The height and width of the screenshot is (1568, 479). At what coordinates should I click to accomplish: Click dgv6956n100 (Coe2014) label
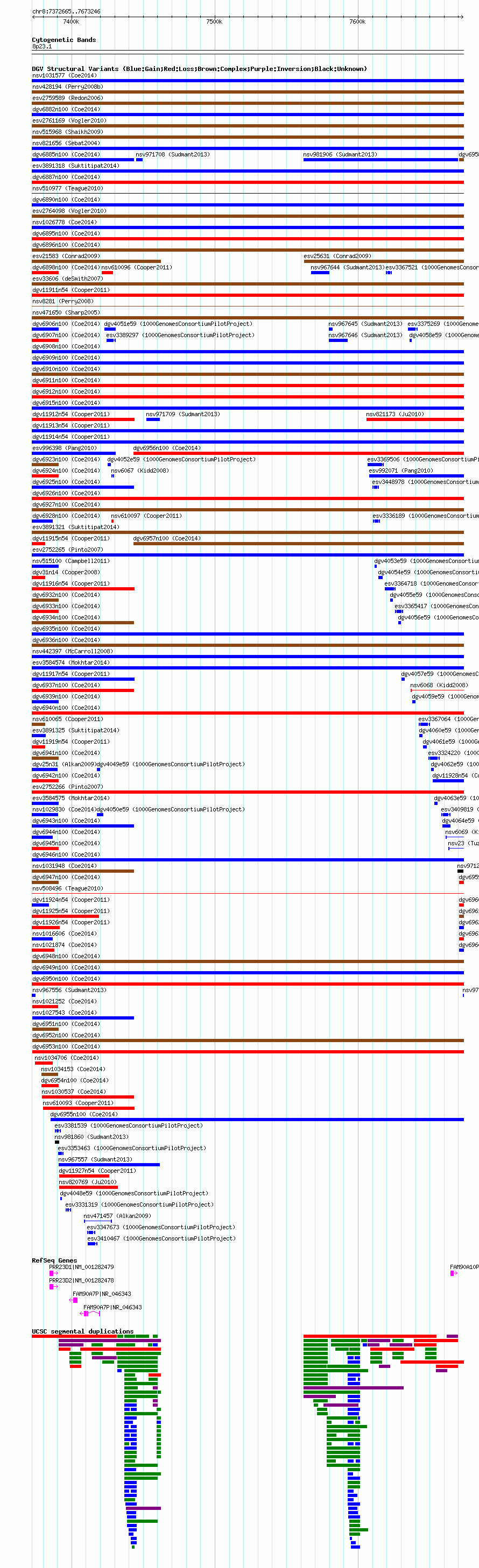167,448
